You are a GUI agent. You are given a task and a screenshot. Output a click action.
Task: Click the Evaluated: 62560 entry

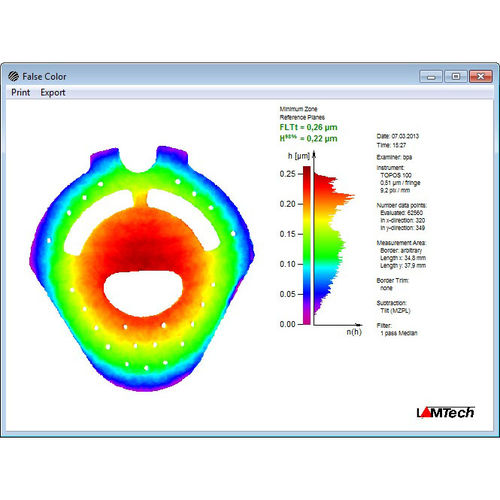[401, 213]
